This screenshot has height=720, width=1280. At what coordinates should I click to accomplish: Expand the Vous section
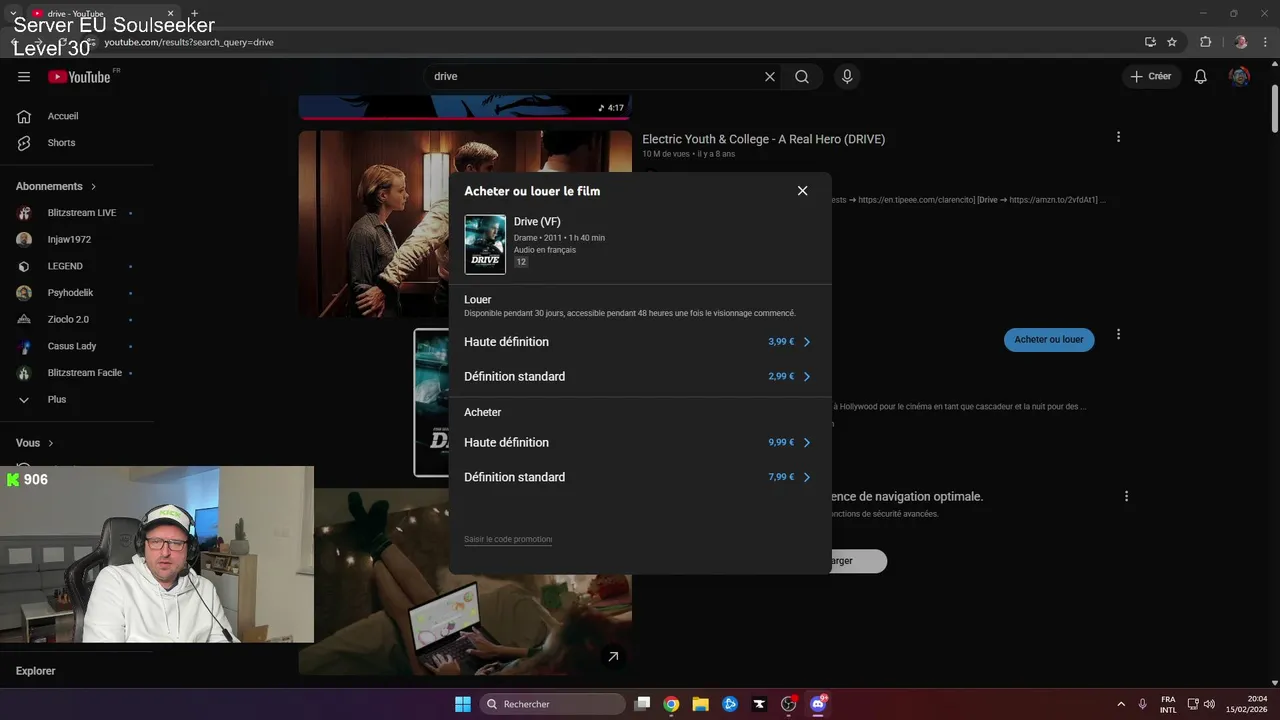pyautogui.click(x=35, y=443)
